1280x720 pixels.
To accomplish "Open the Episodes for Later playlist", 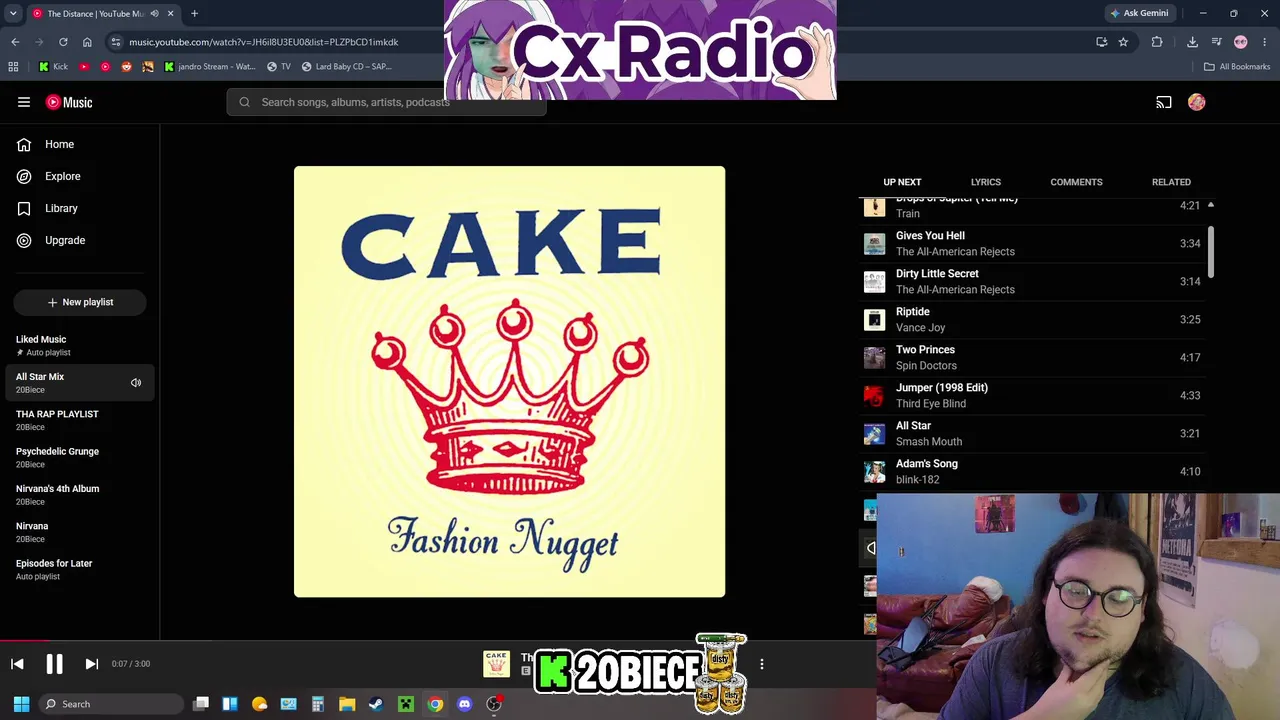I will click(x=80, y=569).
